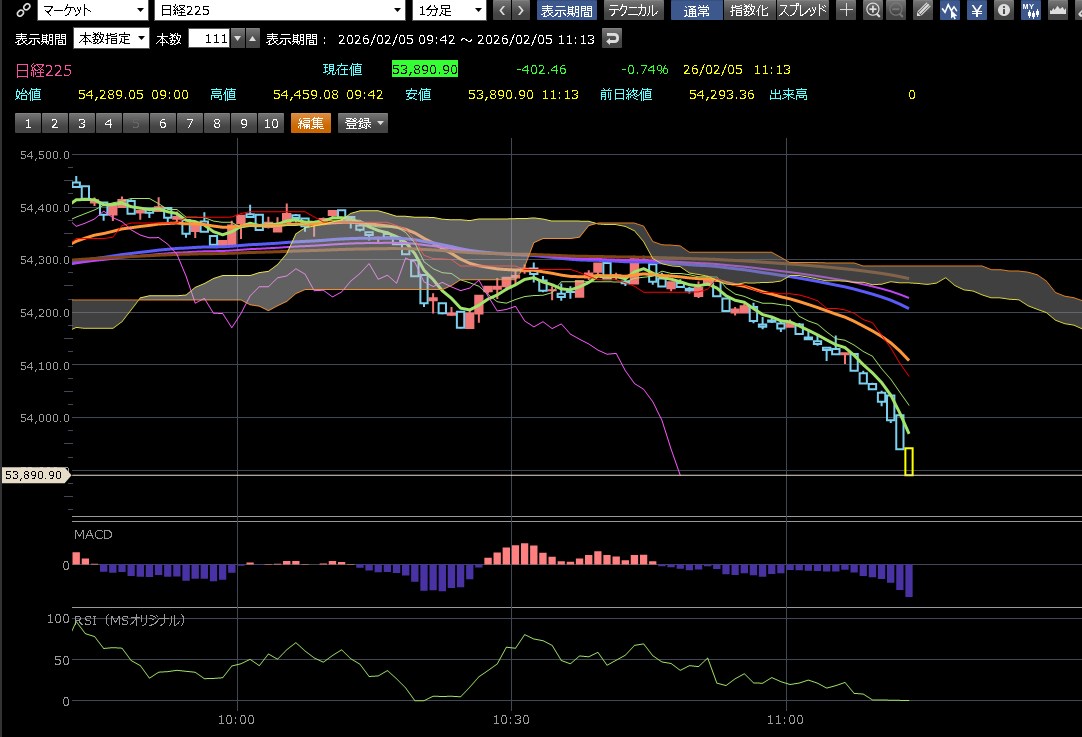Select chart preset tab 3
The image size is (1082, 737).
pyautogui.click(x=81, y=123)
